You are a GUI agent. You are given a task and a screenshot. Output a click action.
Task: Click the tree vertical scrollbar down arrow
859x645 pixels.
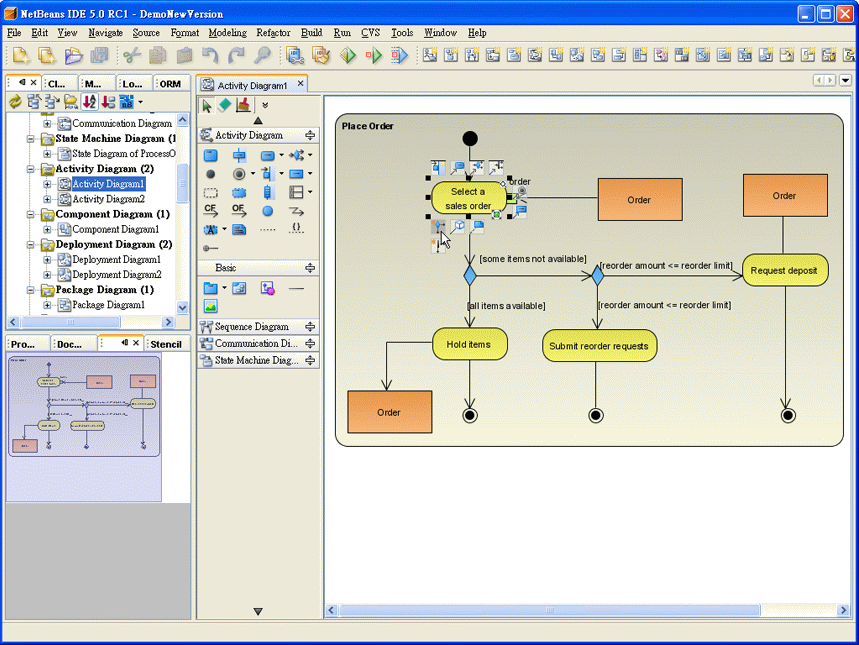pyautogui.click(x=182, y=308)
